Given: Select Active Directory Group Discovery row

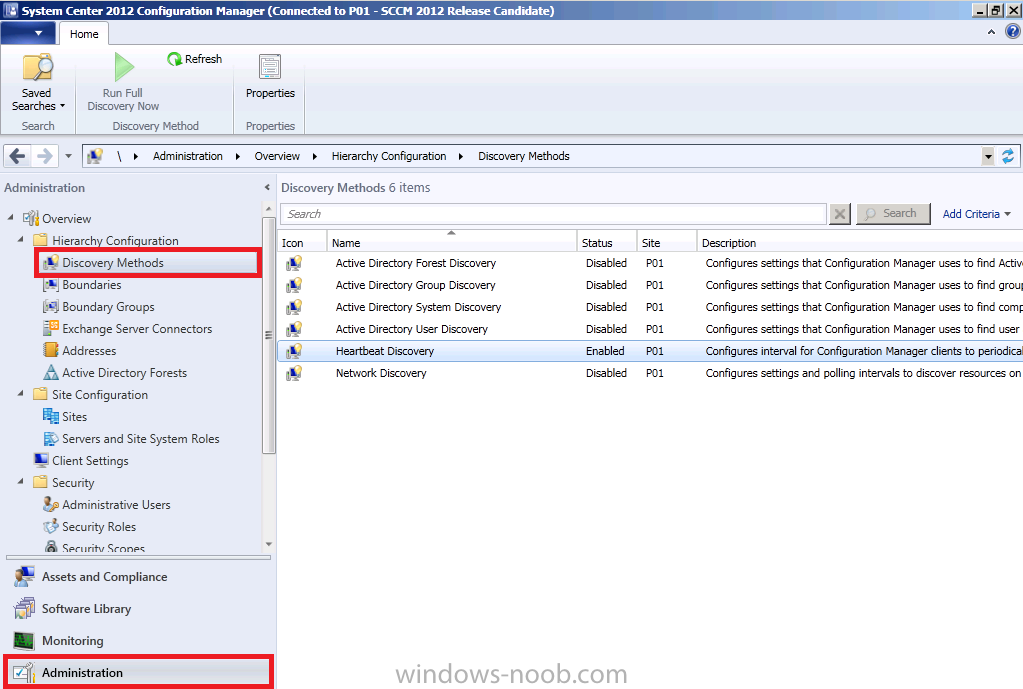Looking at the screenshot, I should [x=650, y=285].
